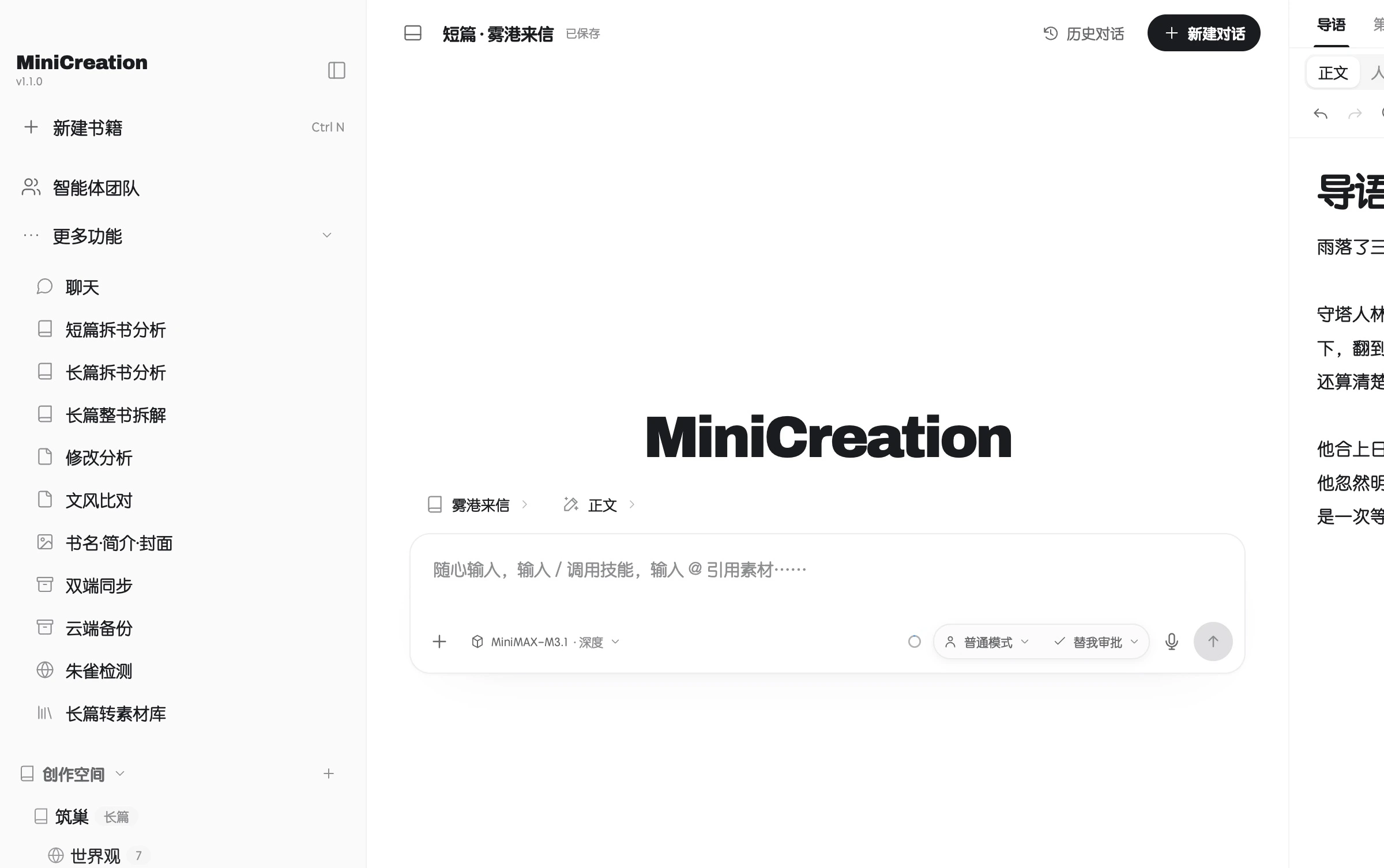Click the file icon for 文风比对
Image resolution: width=1384 pixels, height=868 pixels.
tap(45, 500)
